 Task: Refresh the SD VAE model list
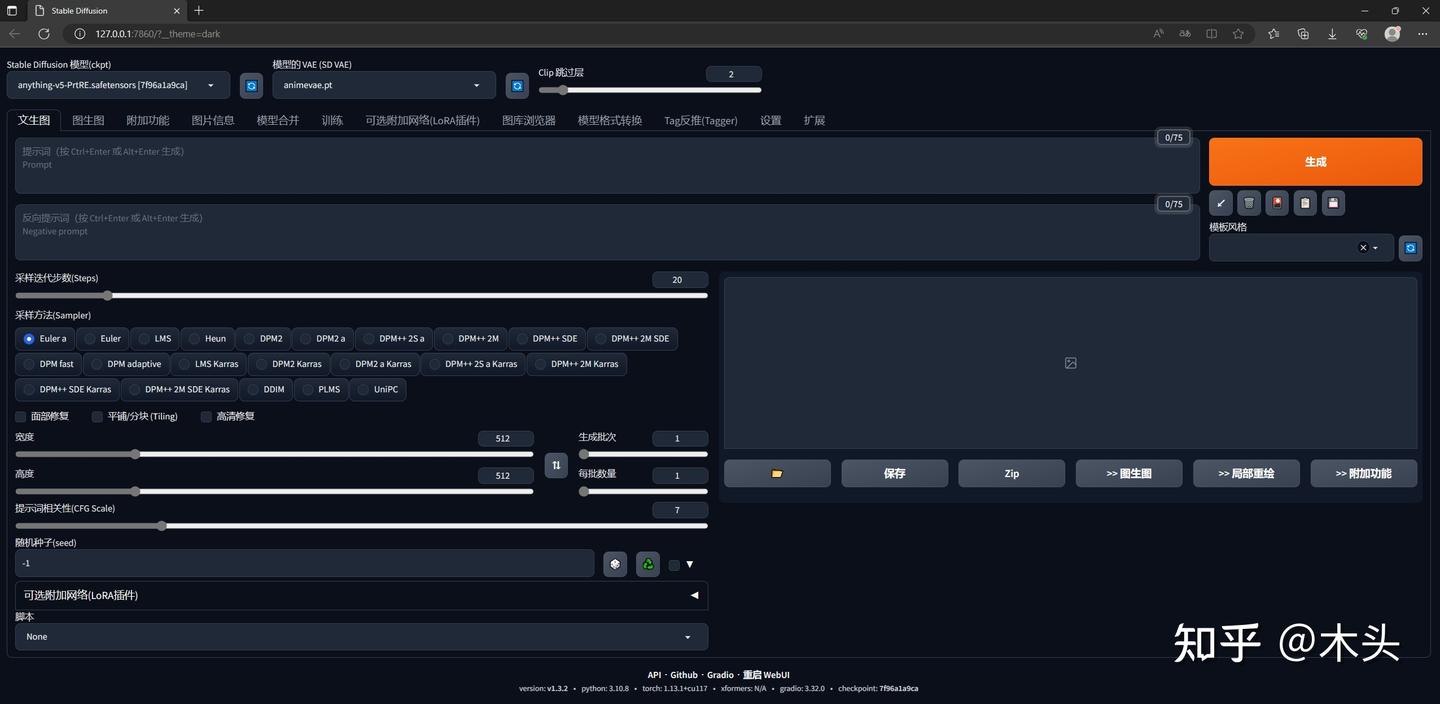[x=517, y=86]
